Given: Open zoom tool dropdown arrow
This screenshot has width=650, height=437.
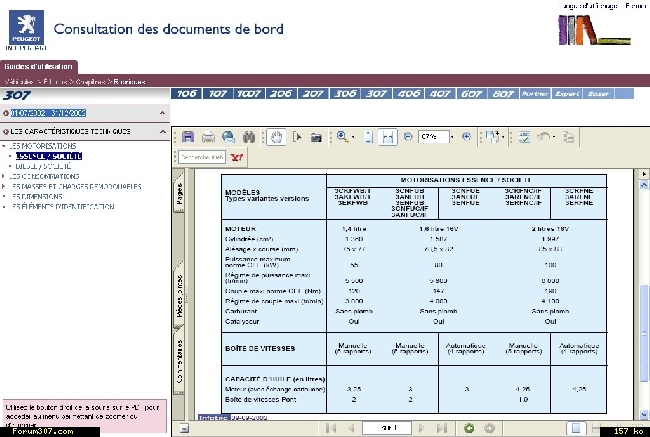Looking at the screenshot, I should pos(353,137).
